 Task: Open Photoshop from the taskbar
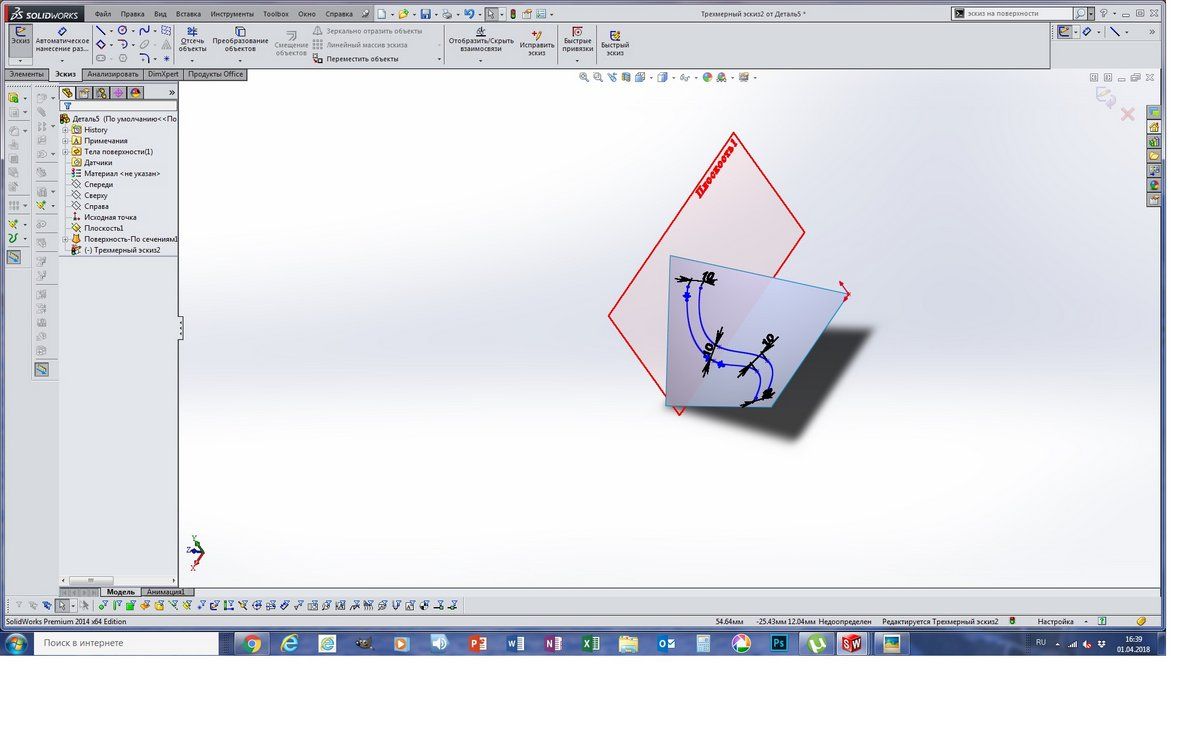pyautogui.click(x=778, y=644)
